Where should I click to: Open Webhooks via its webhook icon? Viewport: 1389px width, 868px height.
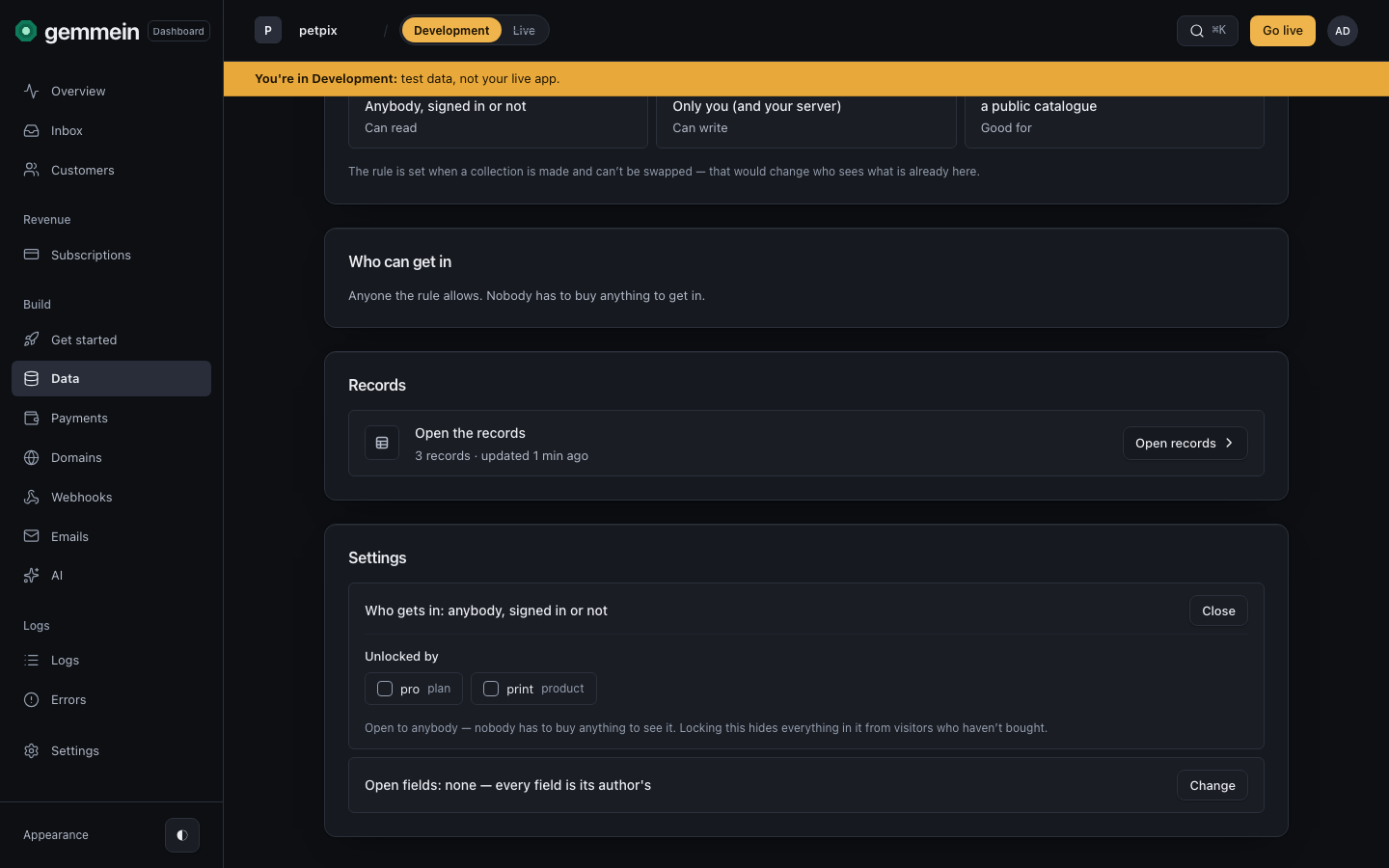pyautogui.click(x=32, y=497)
